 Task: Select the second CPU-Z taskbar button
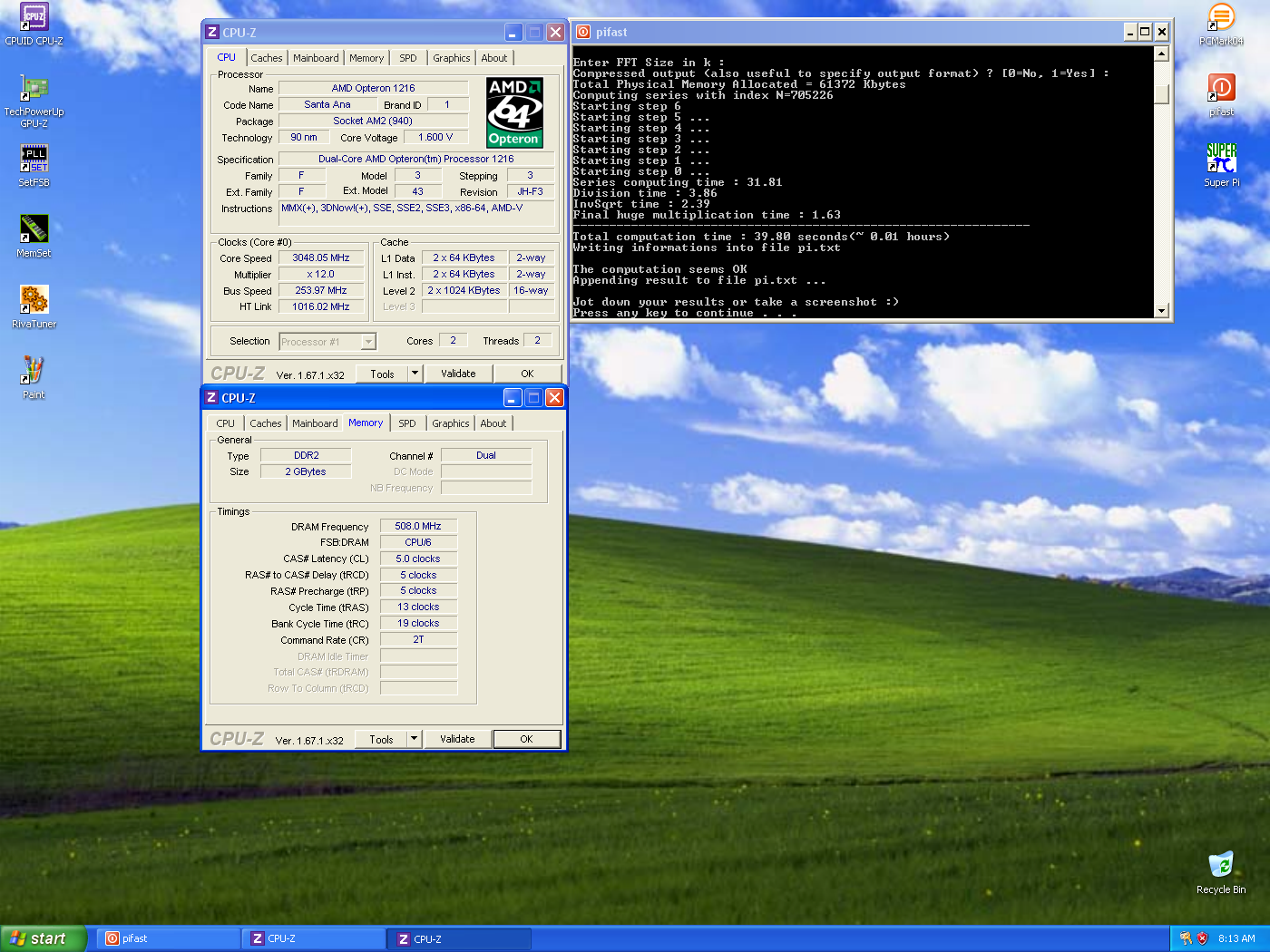coord(460,938)
